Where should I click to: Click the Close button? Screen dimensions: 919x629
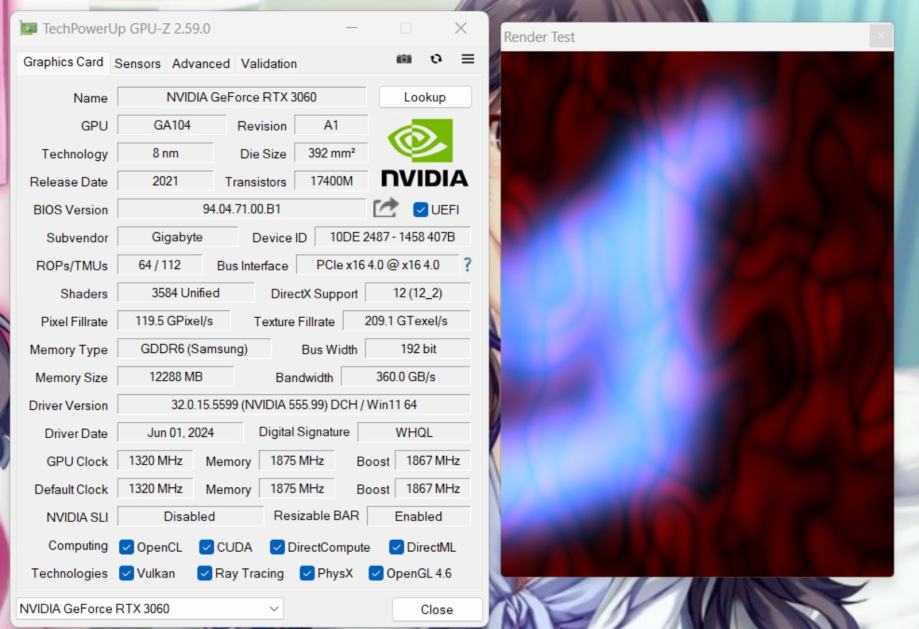point(436,609)
